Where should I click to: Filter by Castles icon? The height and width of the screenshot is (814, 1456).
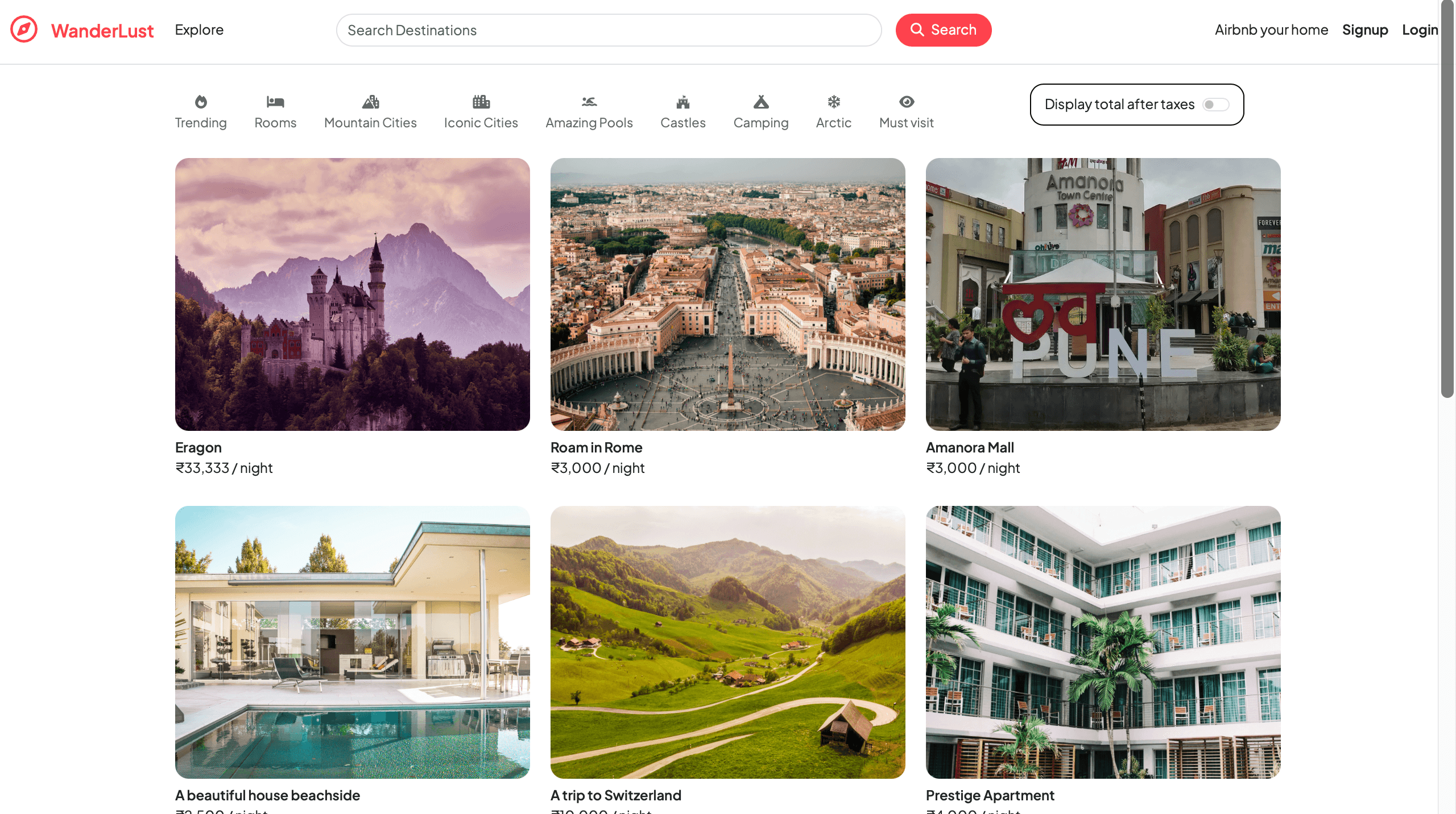pyautogui.click(x=682, y=102)
